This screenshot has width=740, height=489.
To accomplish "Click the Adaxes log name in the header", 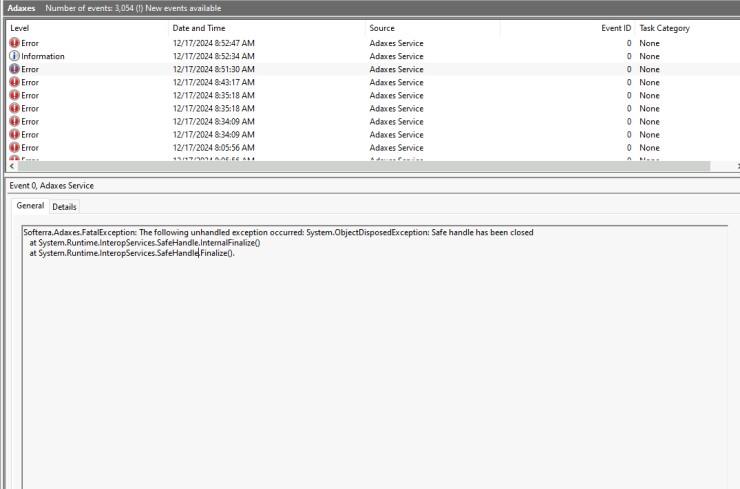I will 21,8.
